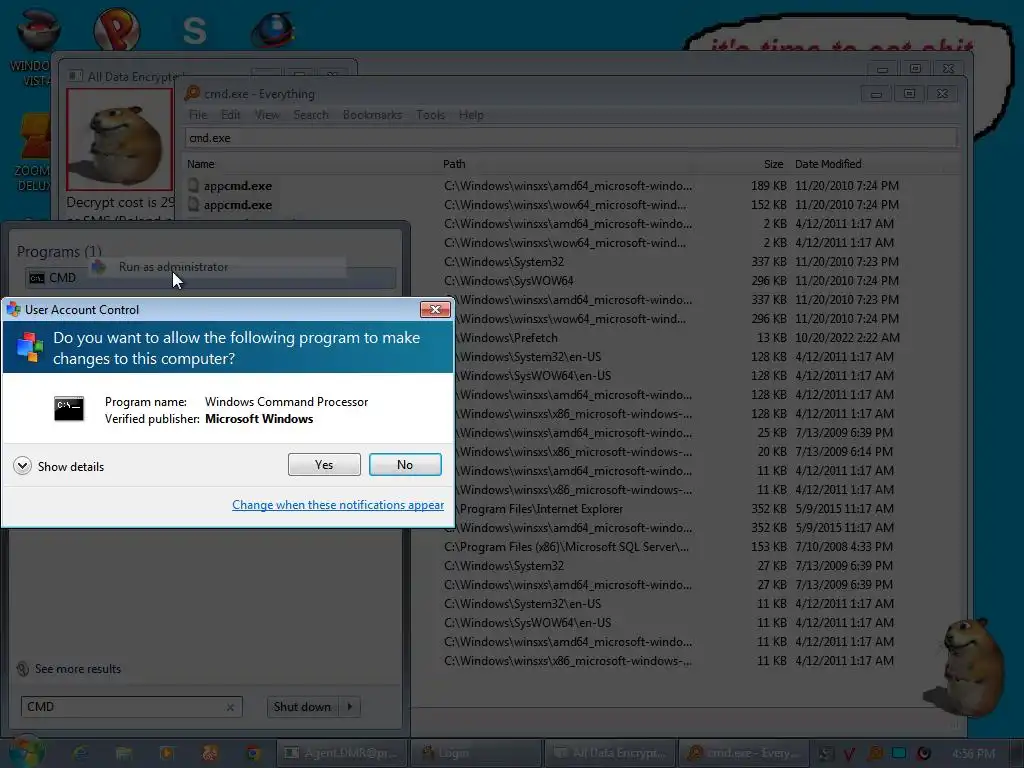Click the Everything magnifier title bar icon
Viewport: 1024px width, 768px height.
click(x=193, y=93)
